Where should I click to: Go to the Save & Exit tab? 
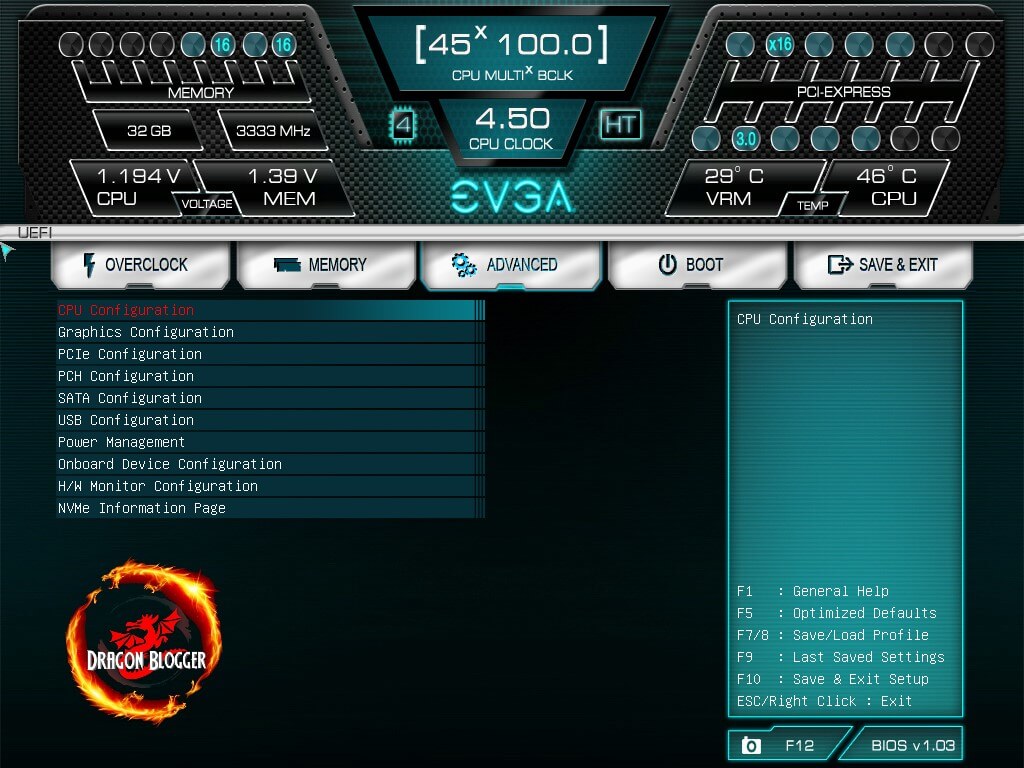[x=883, y=265]
